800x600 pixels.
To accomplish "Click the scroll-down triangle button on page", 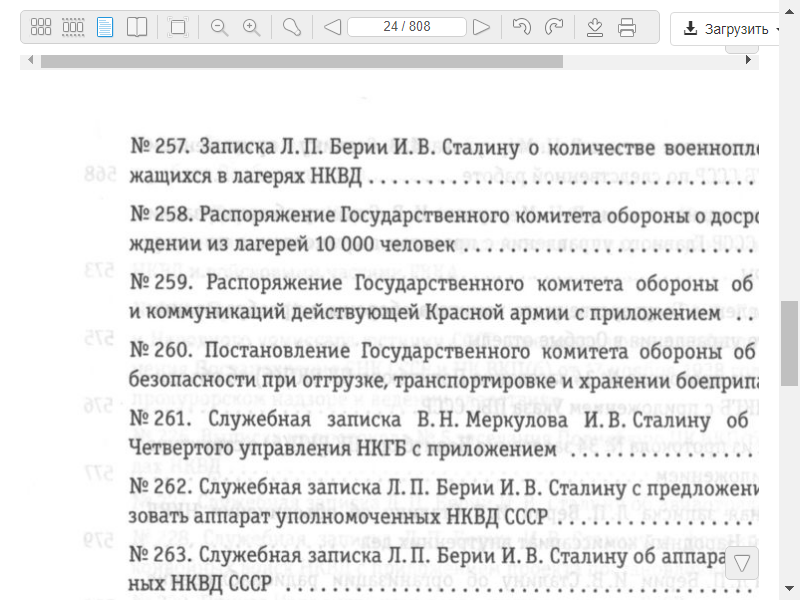I will [x=742, y=563].
